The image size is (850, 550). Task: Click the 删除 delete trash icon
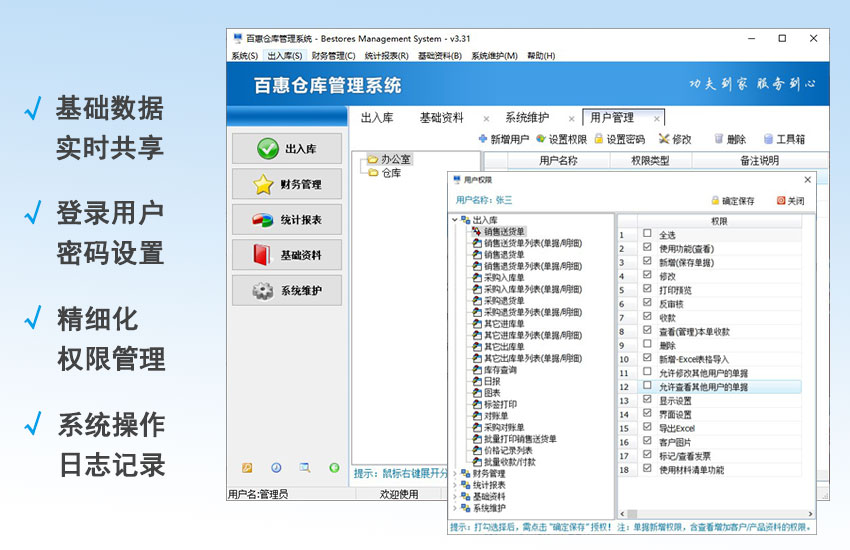718,139
